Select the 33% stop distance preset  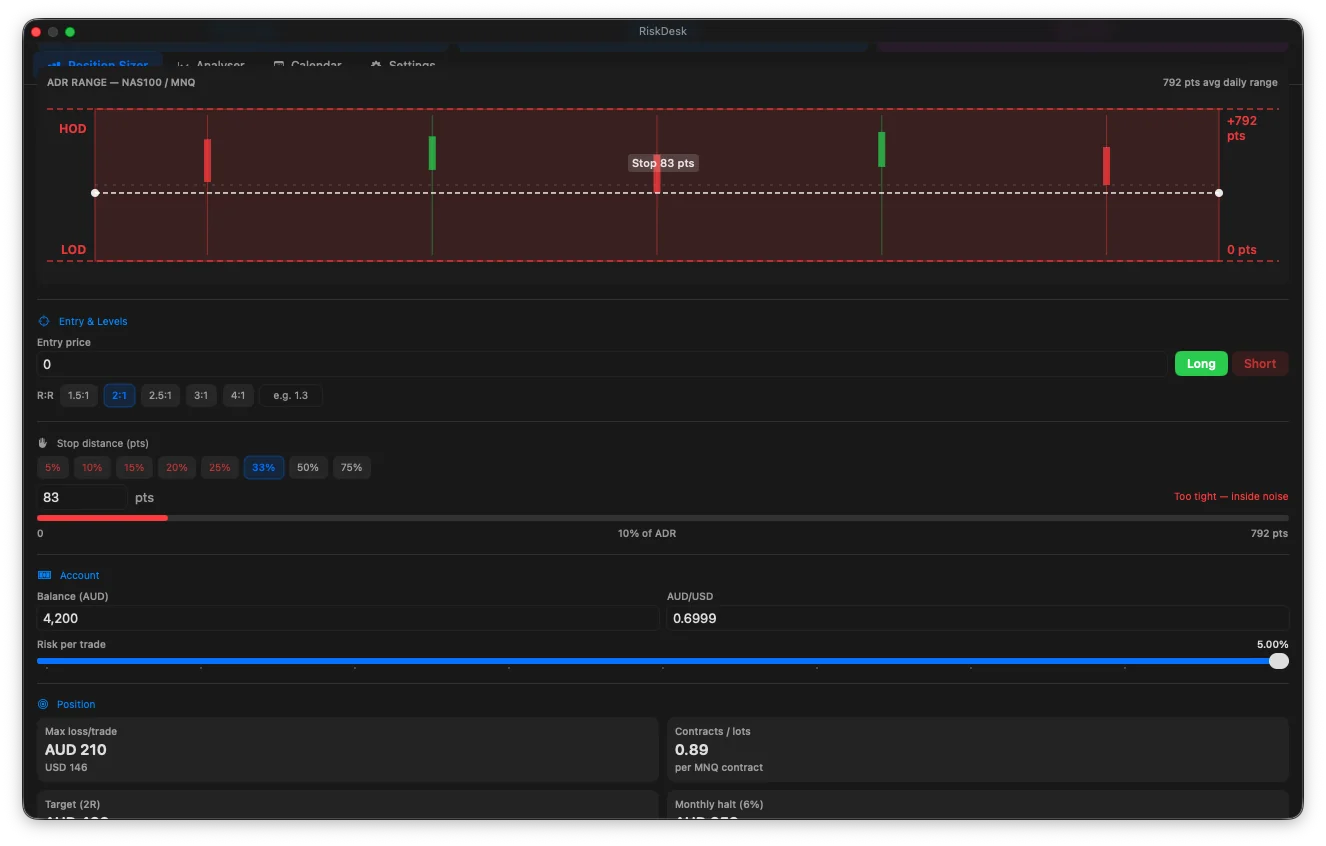(264, 467)
